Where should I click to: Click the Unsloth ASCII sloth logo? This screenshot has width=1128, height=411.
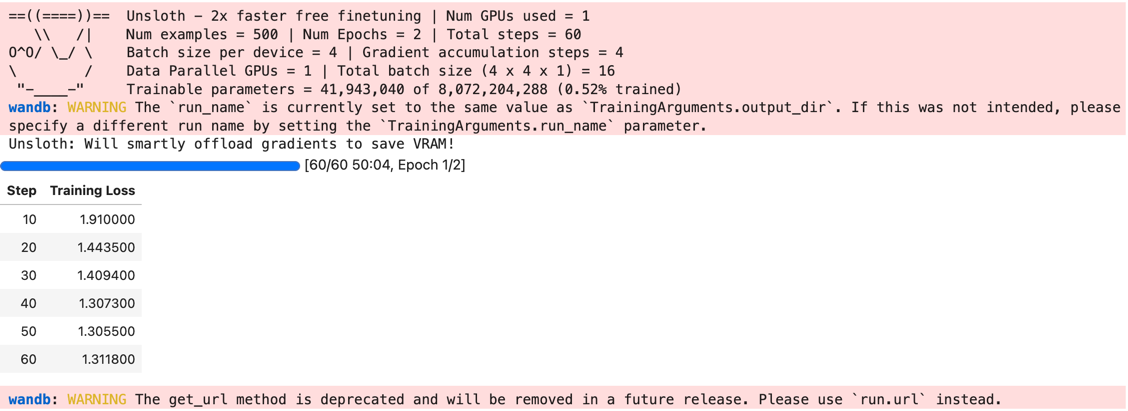tap(58, 53)
